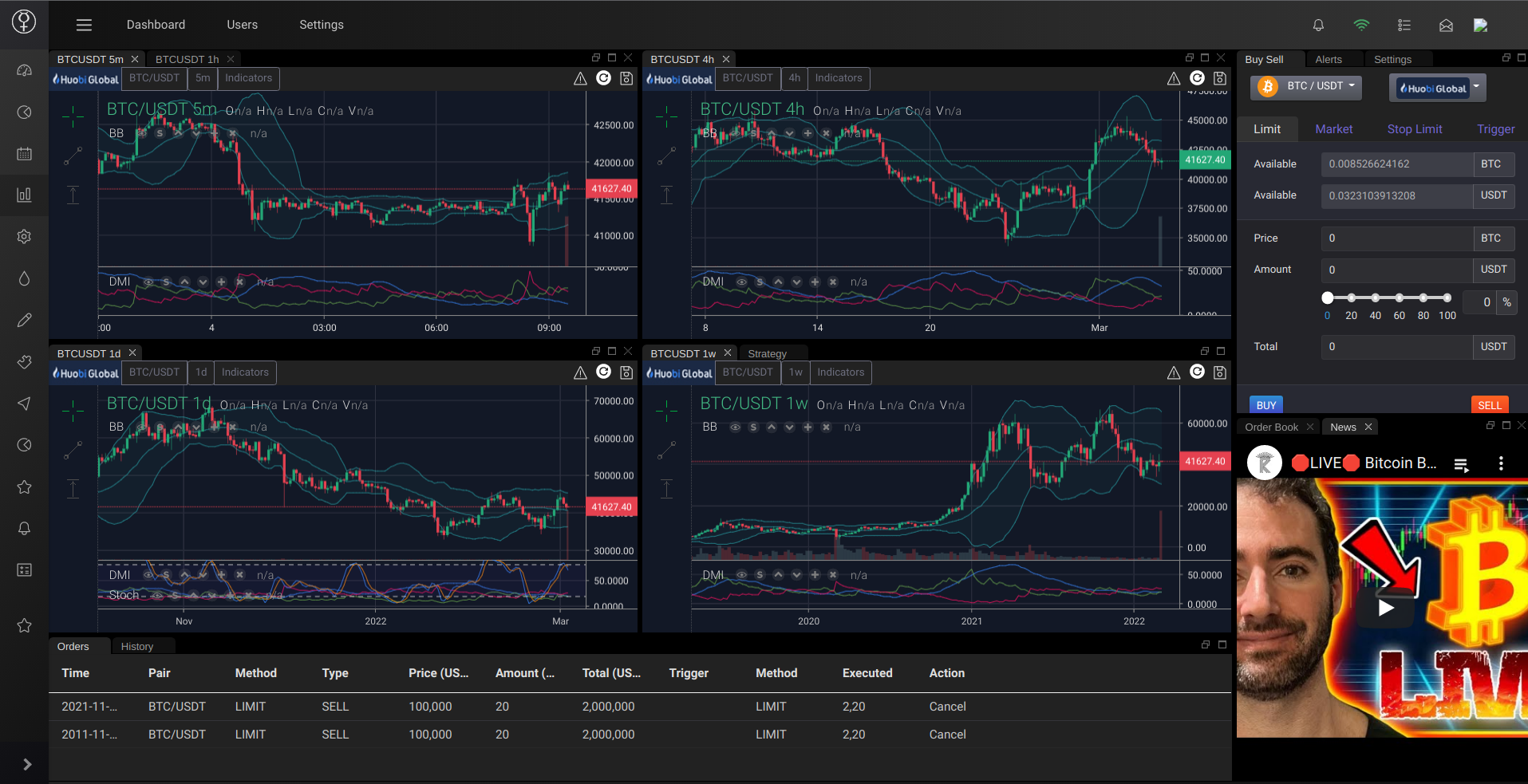1528x784 pixels.
Task: Remove the DMI indicator on 4h chart
Action: [x=833, y=282]
